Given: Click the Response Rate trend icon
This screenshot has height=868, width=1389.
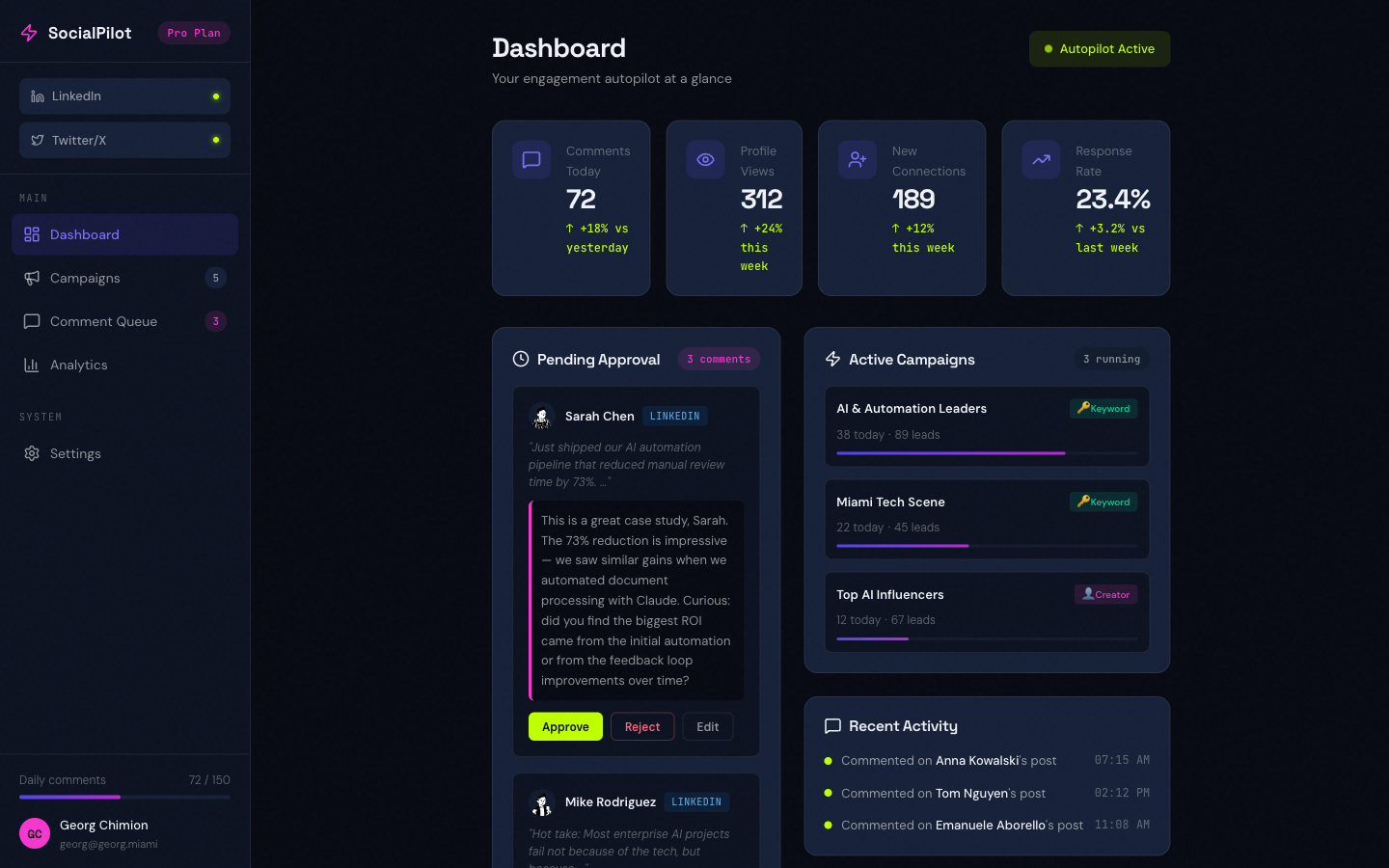Looking at the screenshot, I should [x=1041, y=160].
